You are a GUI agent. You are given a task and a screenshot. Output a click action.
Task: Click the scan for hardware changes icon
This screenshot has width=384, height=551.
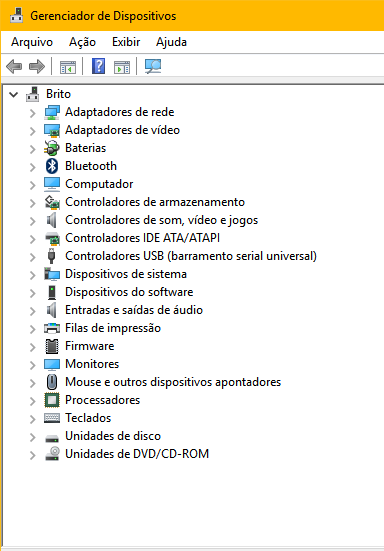(x=153, y=66)
